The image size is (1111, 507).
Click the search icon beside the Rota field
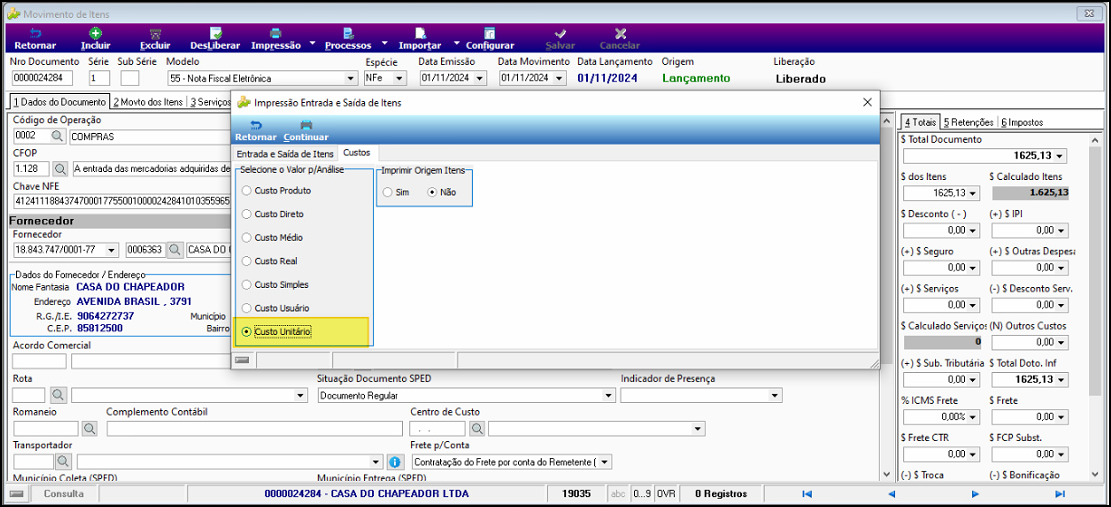(58, 394)
